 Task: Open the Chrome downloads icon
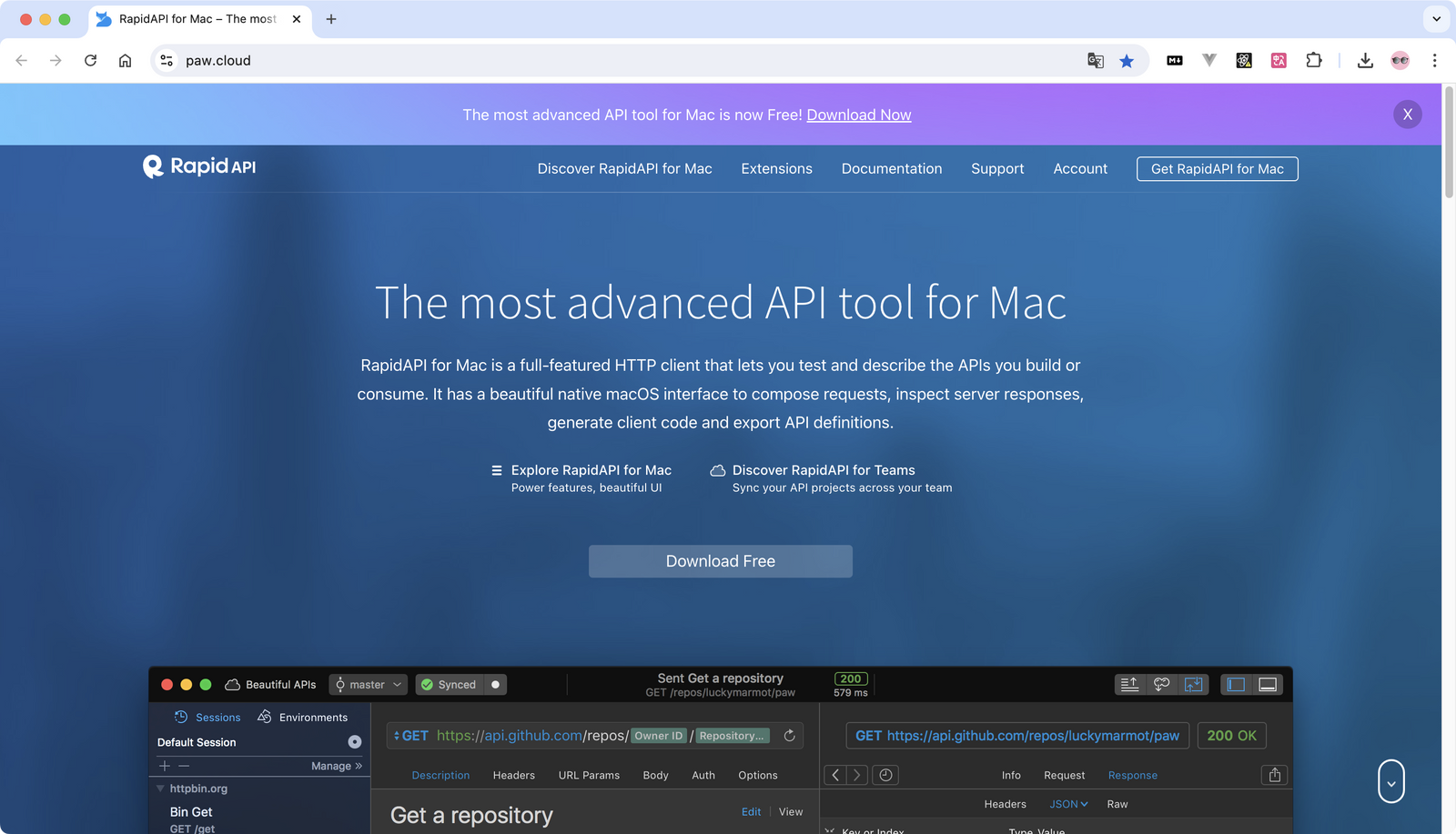(x=1365, y=61)
